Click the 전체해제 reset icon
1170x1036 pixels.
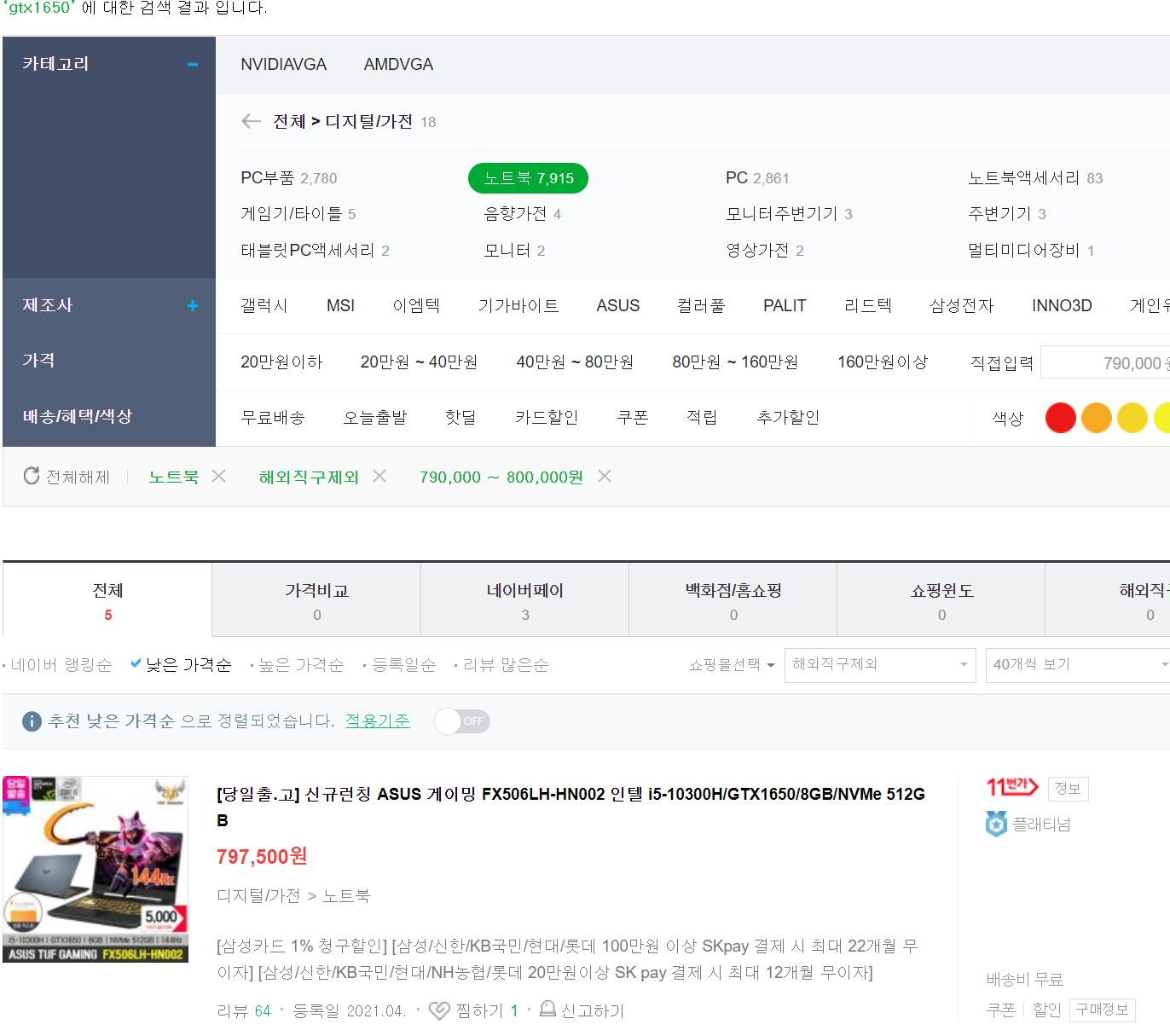[x=32, y=476]
